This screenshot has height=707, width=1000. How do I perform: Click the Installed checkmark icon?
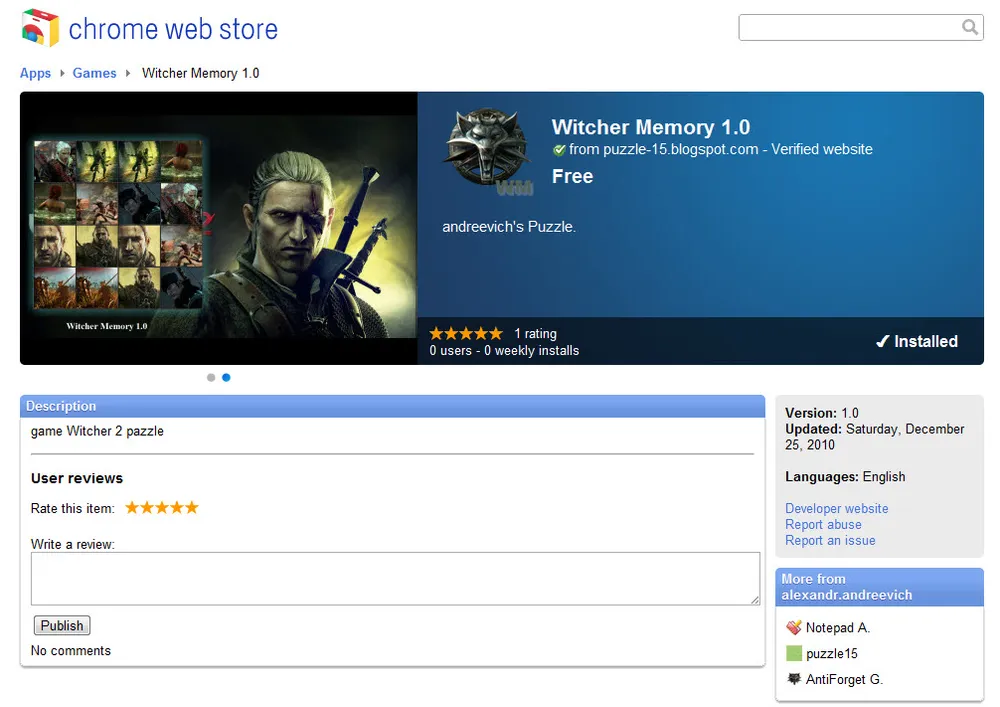click(x=882, y=341)
